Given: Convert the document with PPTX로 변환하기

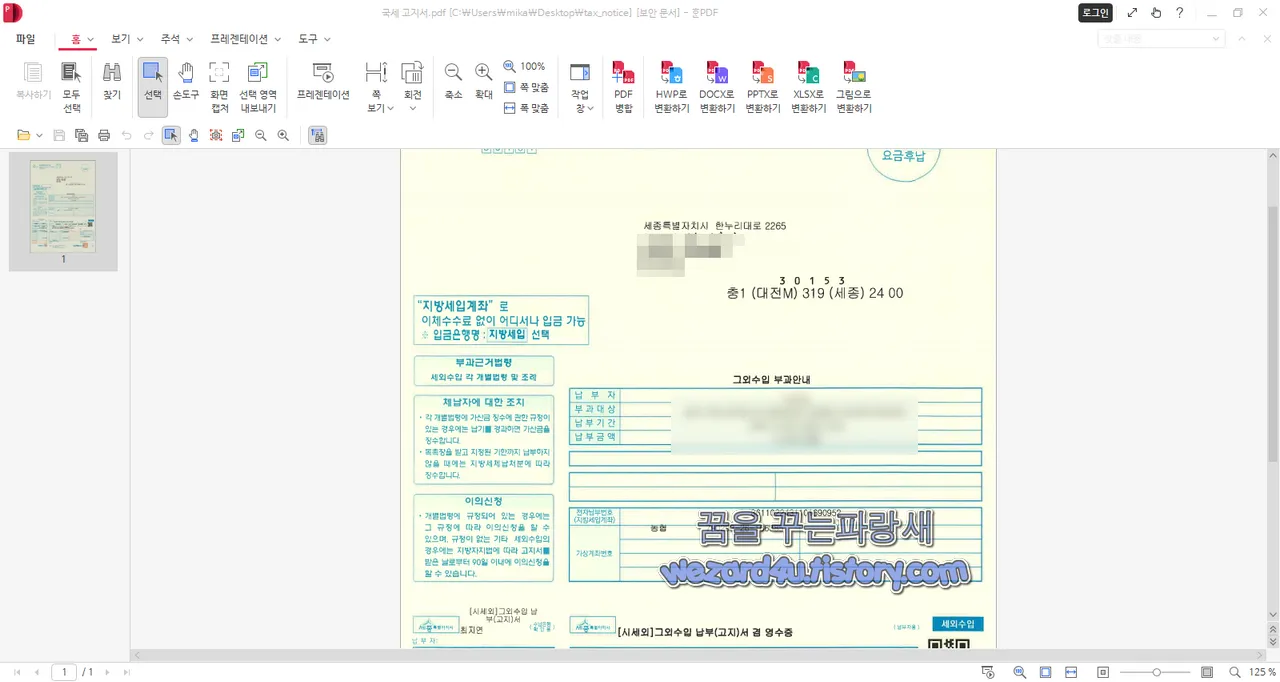Looking at the screenshot, I should pyautogui.click(x=763, y=86).
